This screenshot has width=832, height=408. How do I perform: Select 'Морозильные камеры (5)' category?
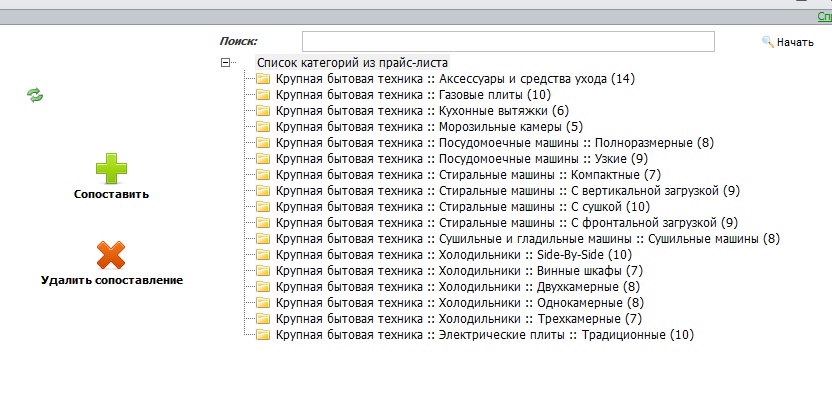coord(429,127)
